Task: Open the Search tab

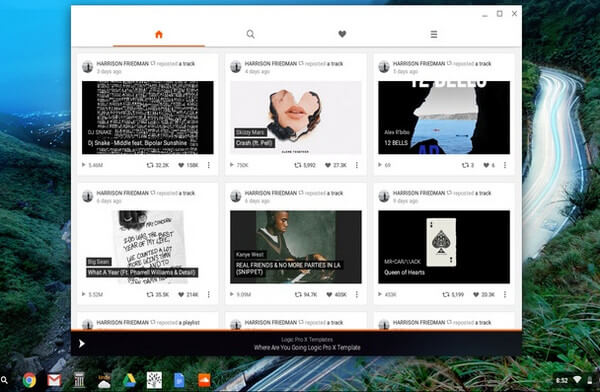Action: tap(250, 34)
